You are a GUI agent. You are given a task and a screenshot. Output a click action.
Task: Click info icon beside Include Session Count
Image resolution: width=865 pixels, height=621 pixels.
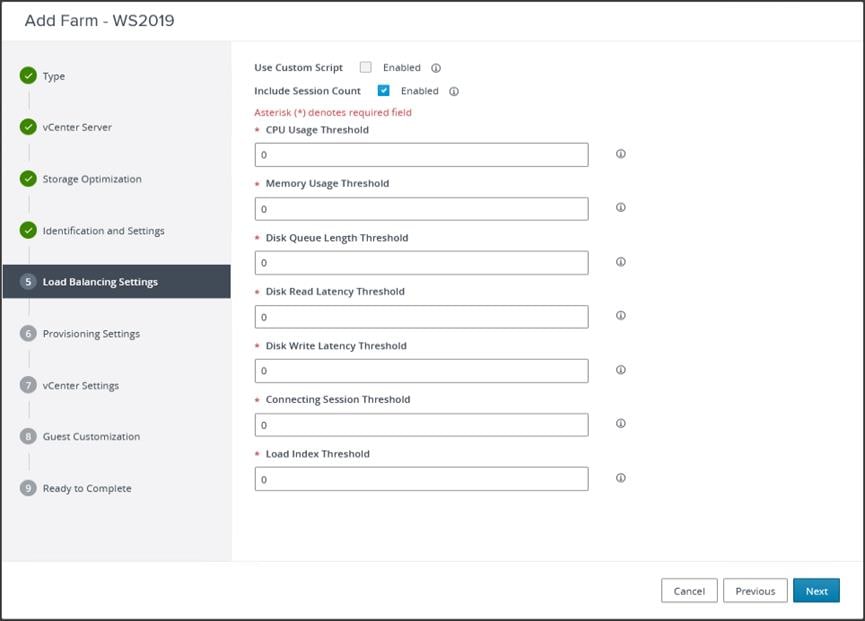(454, 91)
